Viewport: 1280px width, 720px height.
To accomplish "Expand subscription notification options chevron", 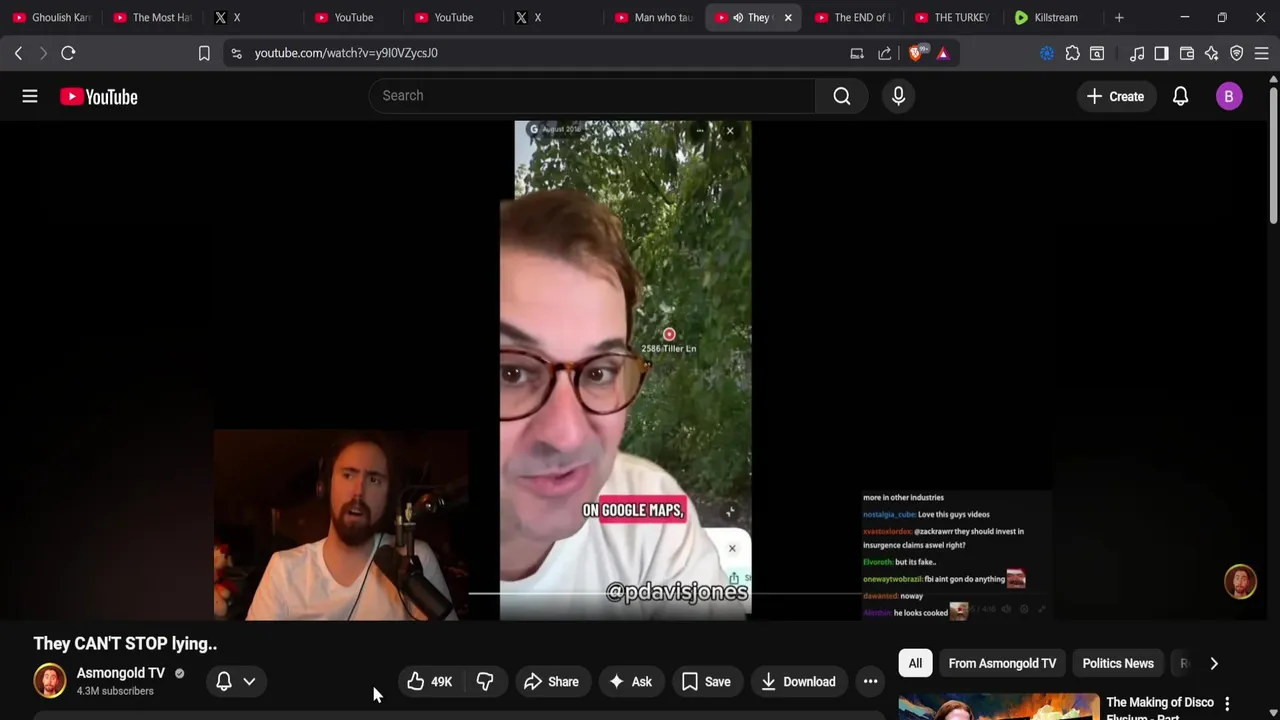I will pyautogui.click(x=249, y=681).
